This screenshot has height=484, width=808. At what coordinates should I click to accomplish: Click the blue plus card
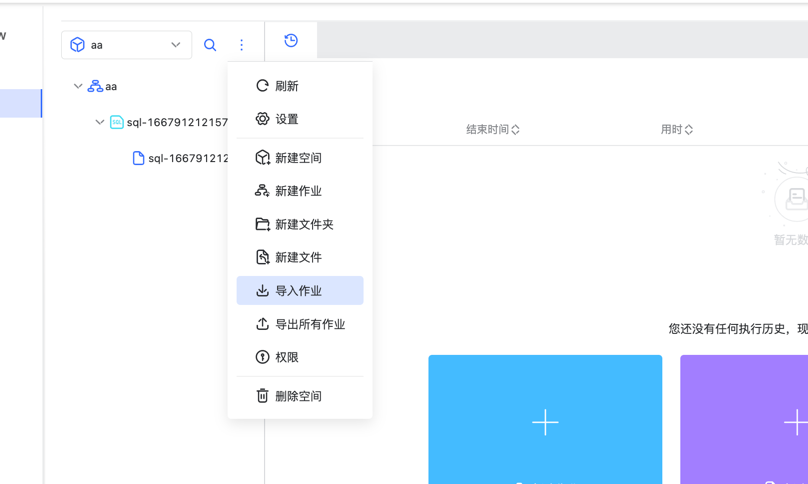tap(545, 419)
